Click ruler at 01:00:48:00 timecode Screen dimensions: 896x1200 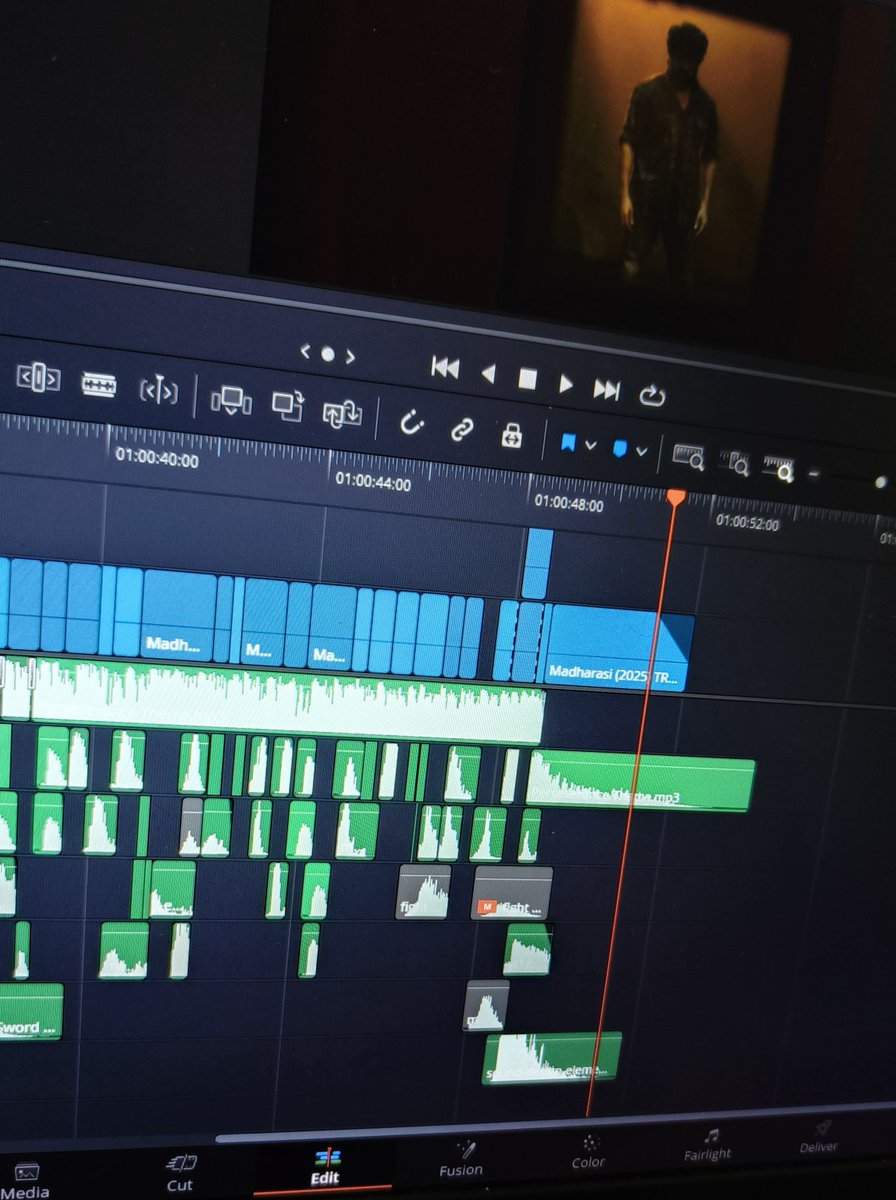click(x=568, y=504)
